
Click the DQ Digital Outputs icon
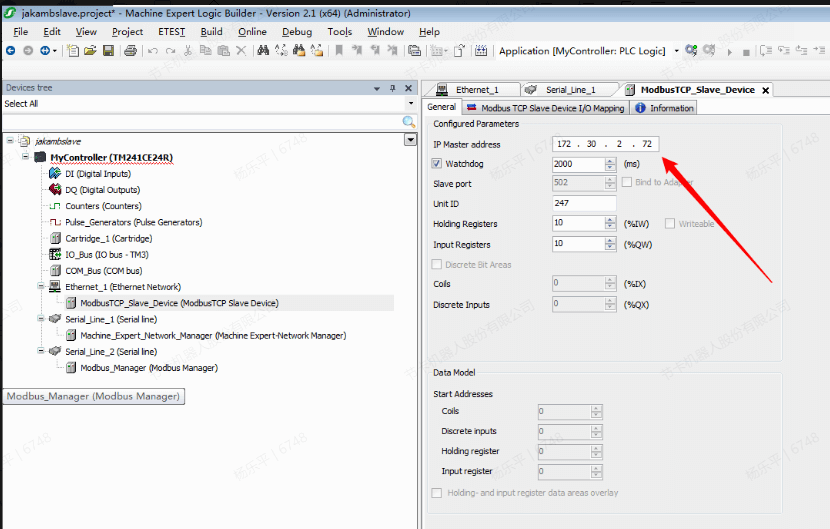56,189
